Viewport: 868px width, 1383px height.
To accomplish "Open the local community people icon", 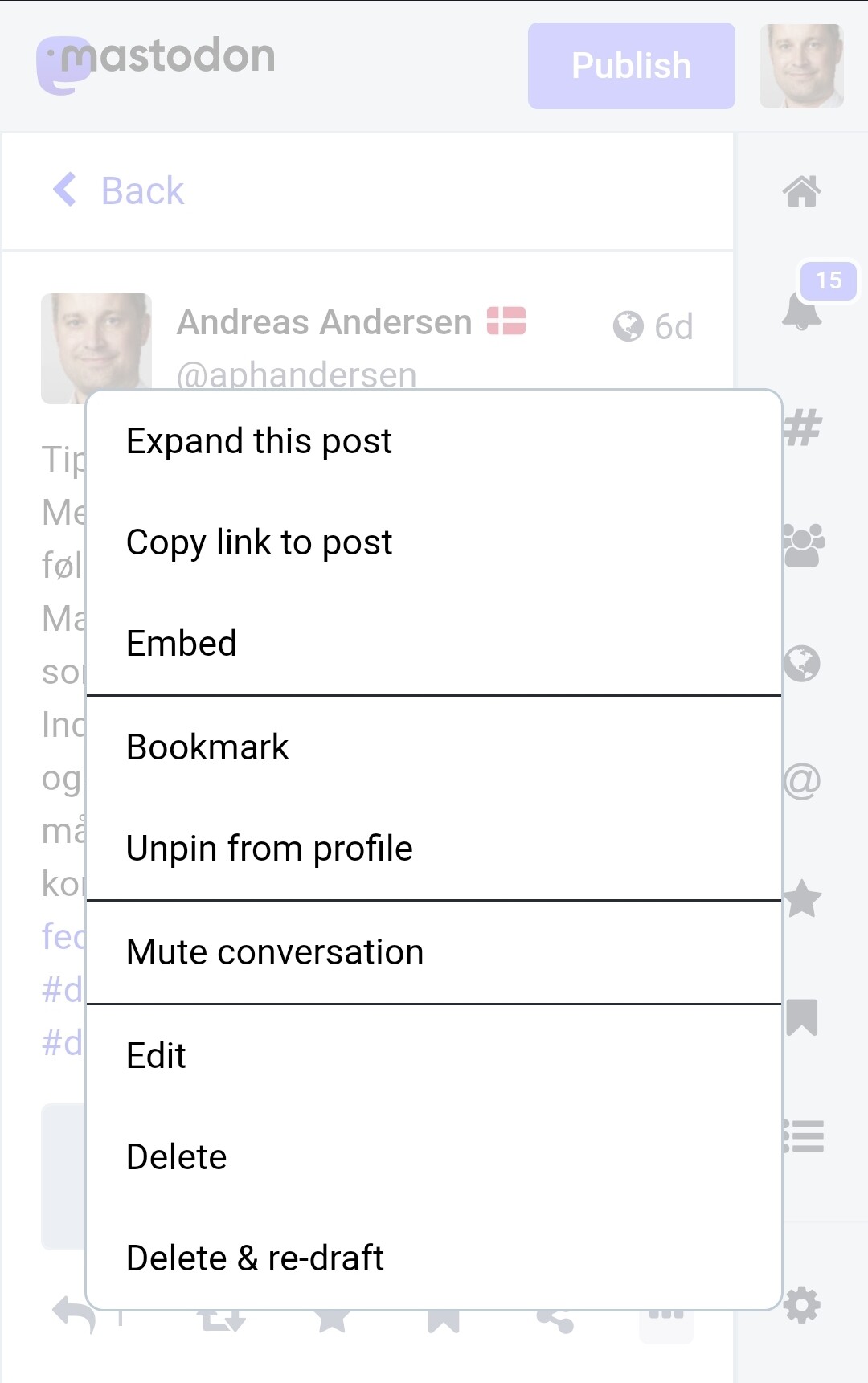I will tap(803, 546).
